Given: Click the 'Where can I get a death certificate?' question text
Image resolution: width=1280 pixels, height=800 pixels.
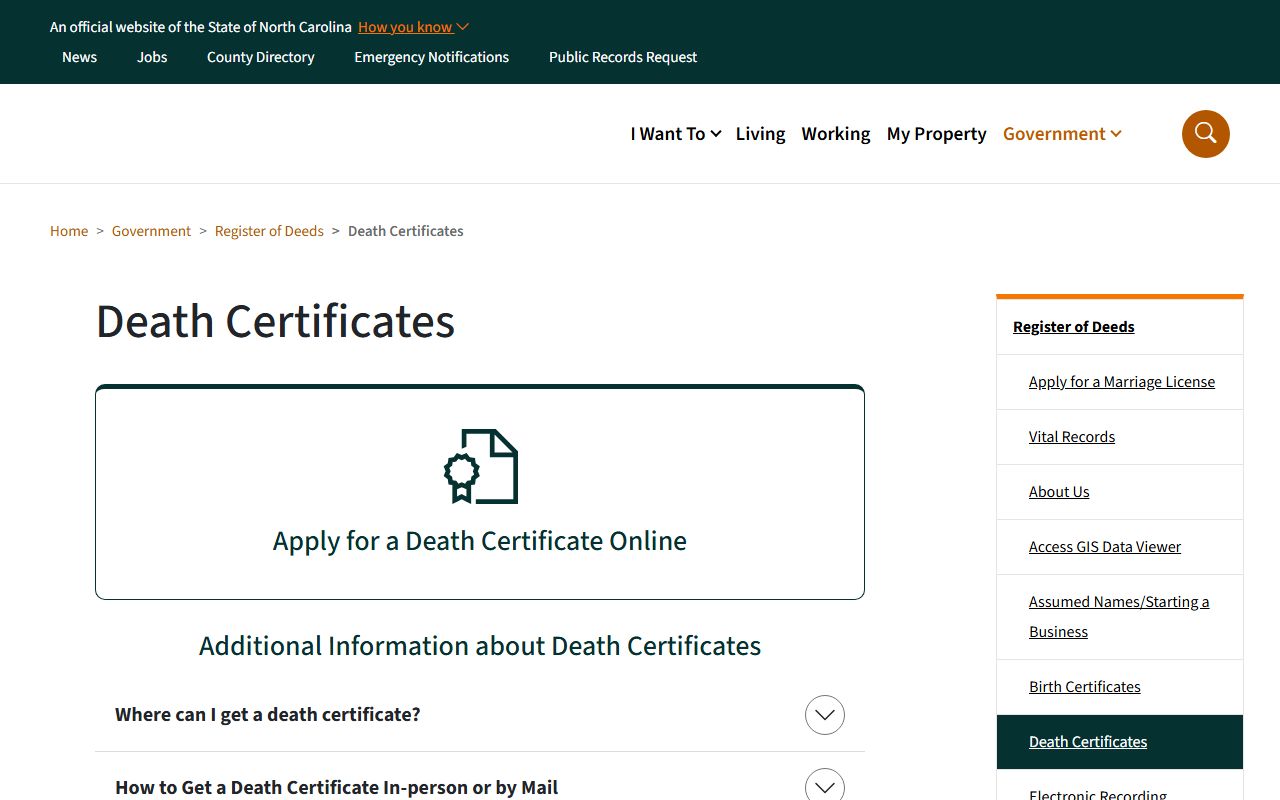Looking at the screenshot, I should pyautogui.click(x=268, y=715).
